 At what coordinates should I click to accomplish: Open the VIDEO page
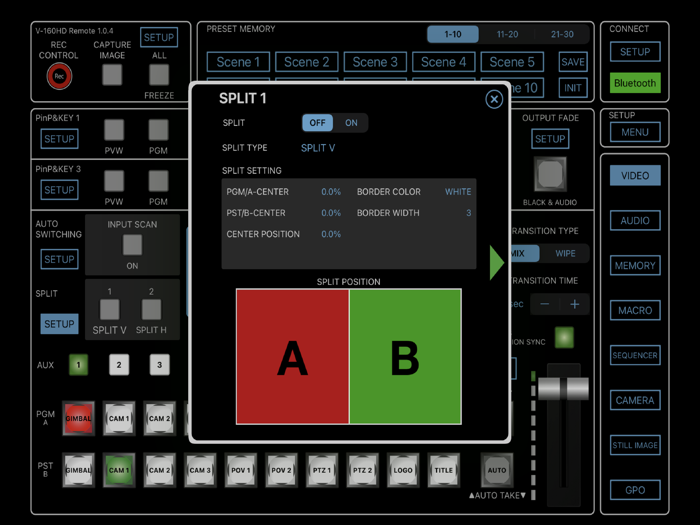635,175
